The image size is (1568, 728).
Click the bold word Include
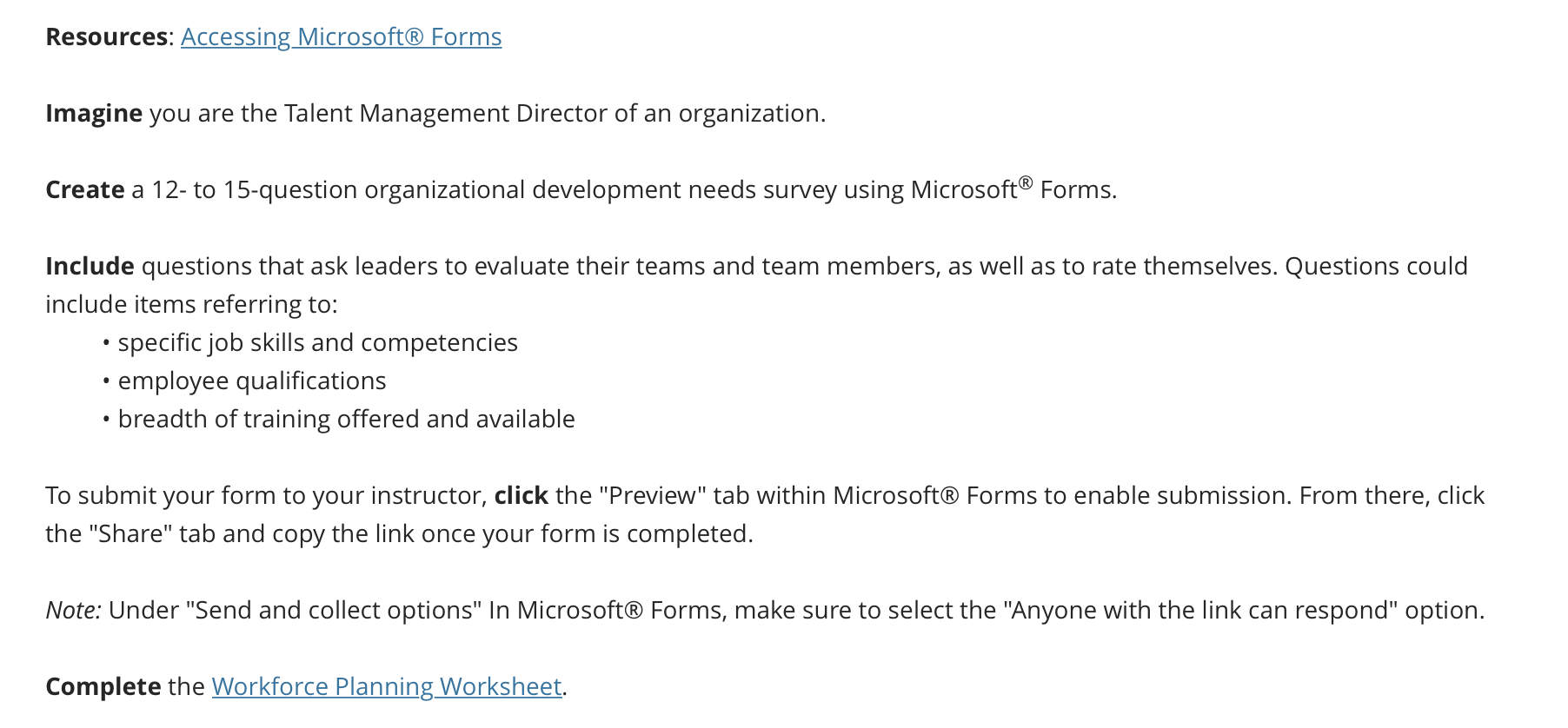(x=90, y=267)
